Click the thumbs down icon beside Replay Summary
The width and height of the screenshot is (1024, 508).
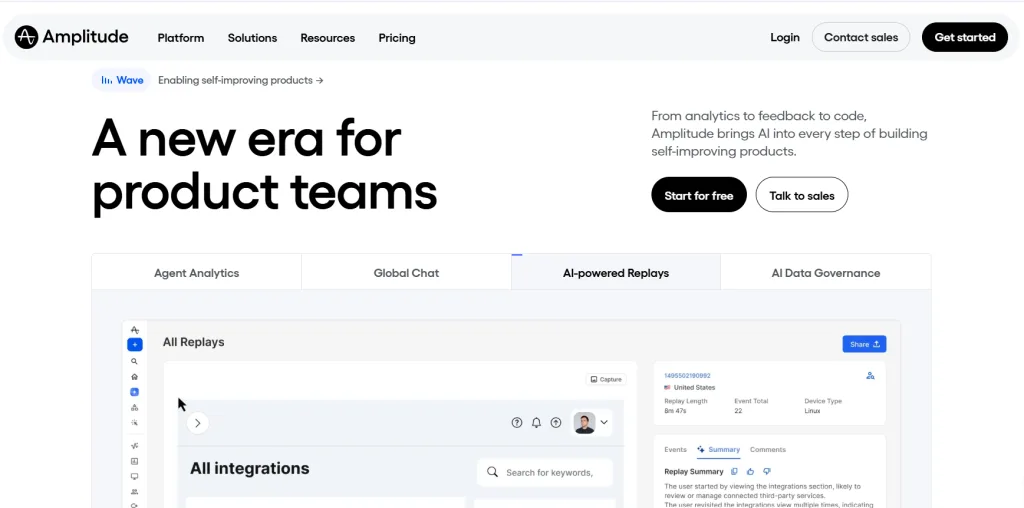coord(767,471)
